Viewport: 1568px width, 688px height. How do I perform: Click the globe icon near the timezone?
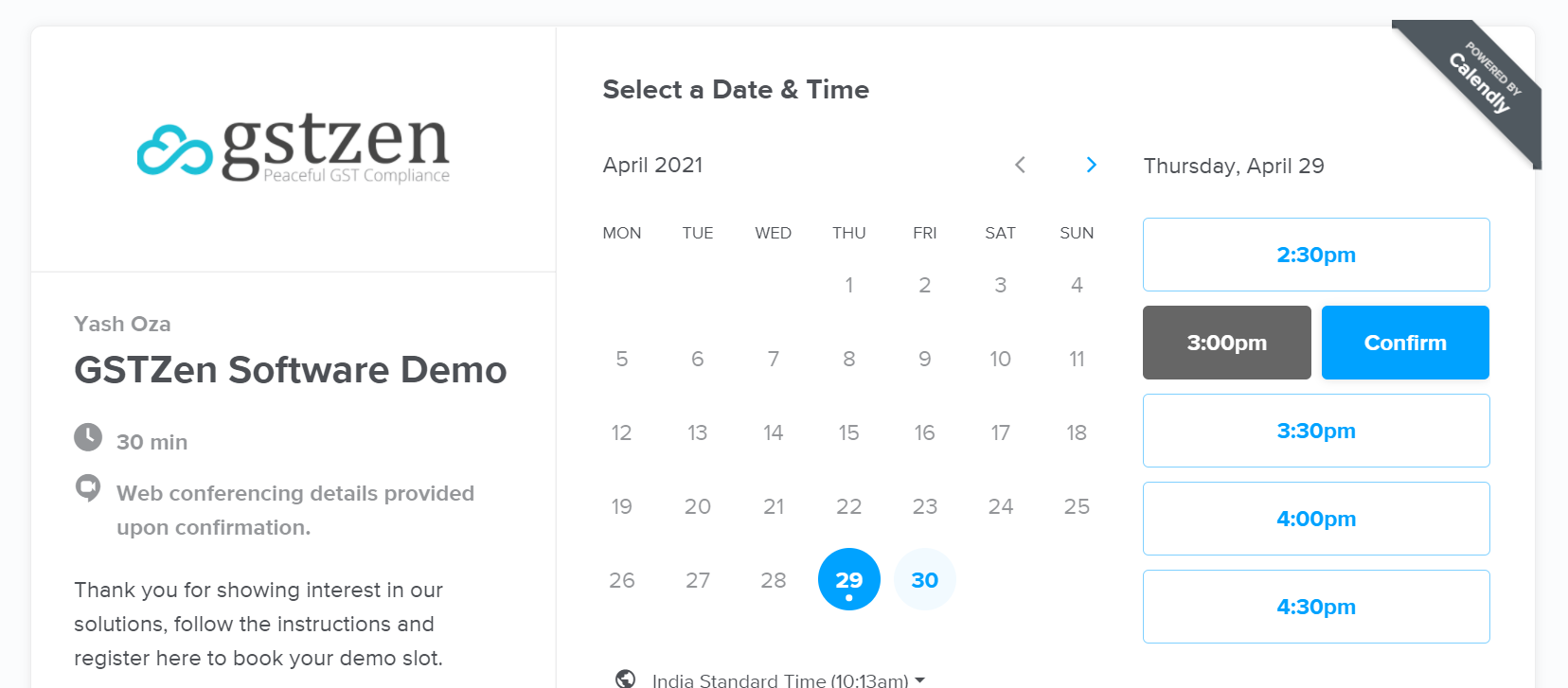(x=627, y=678)
